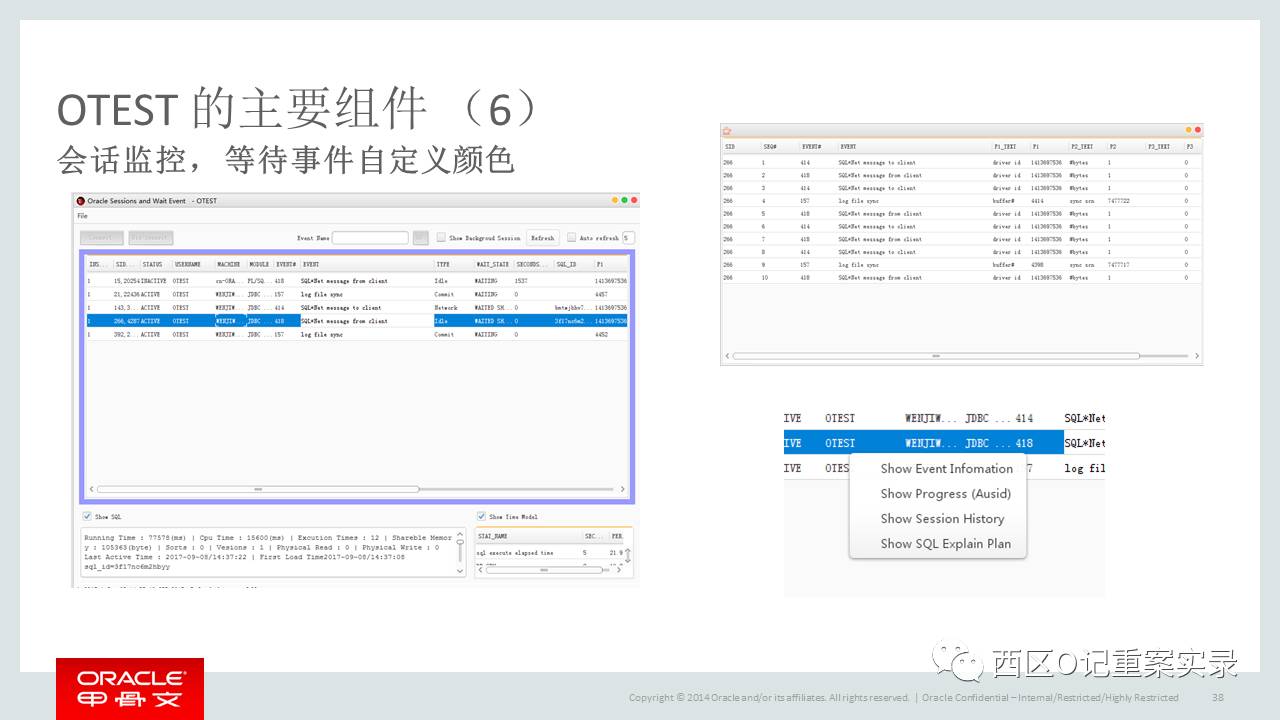Enable the Auto refresh checkbox
1280x720 pixels.
(571, 238)
